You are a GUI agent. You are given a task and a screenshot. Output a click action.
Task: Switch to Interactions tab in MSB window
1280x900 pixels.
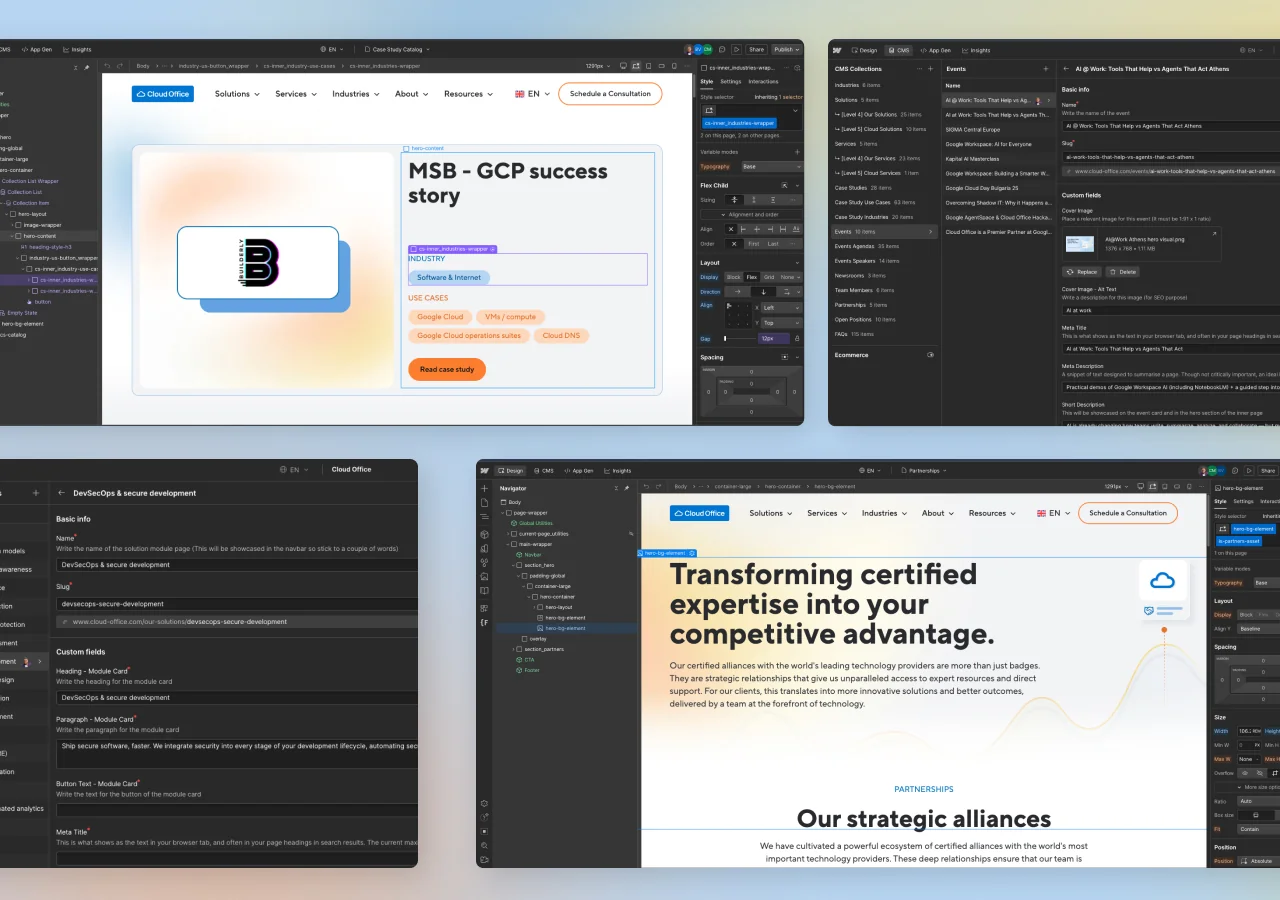(763, 82)
